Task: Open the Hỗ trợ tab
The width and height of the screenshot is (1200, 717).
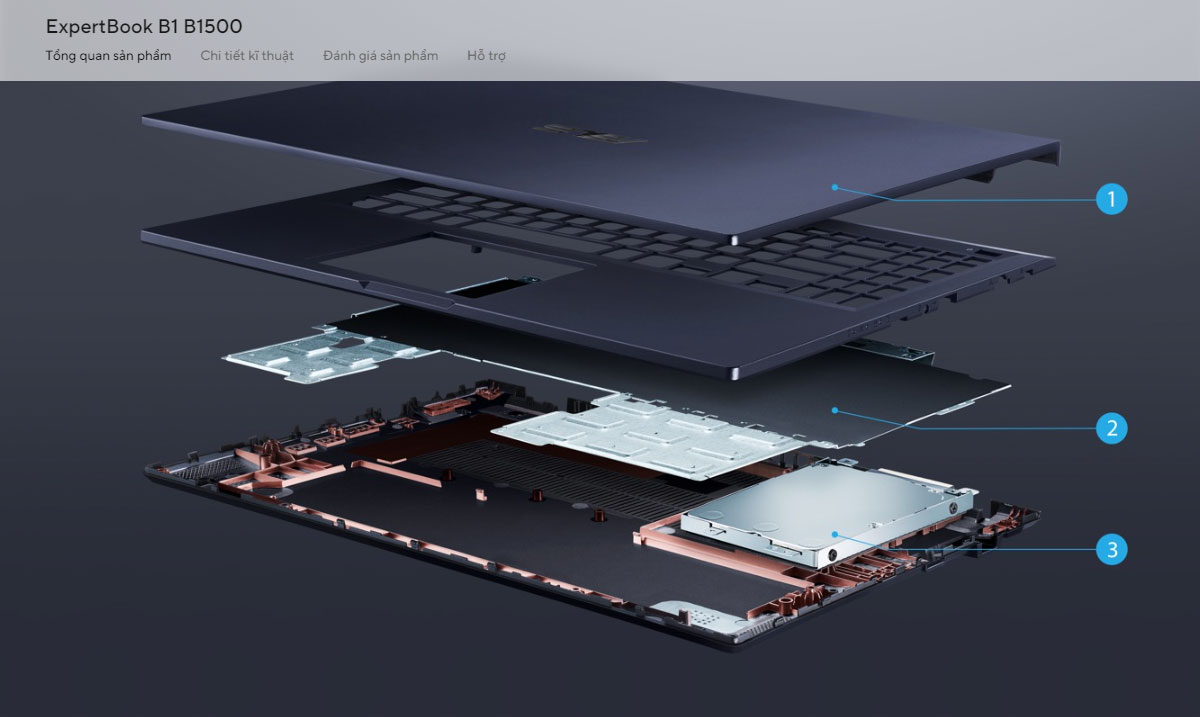Action: click(x=486, y=56)
